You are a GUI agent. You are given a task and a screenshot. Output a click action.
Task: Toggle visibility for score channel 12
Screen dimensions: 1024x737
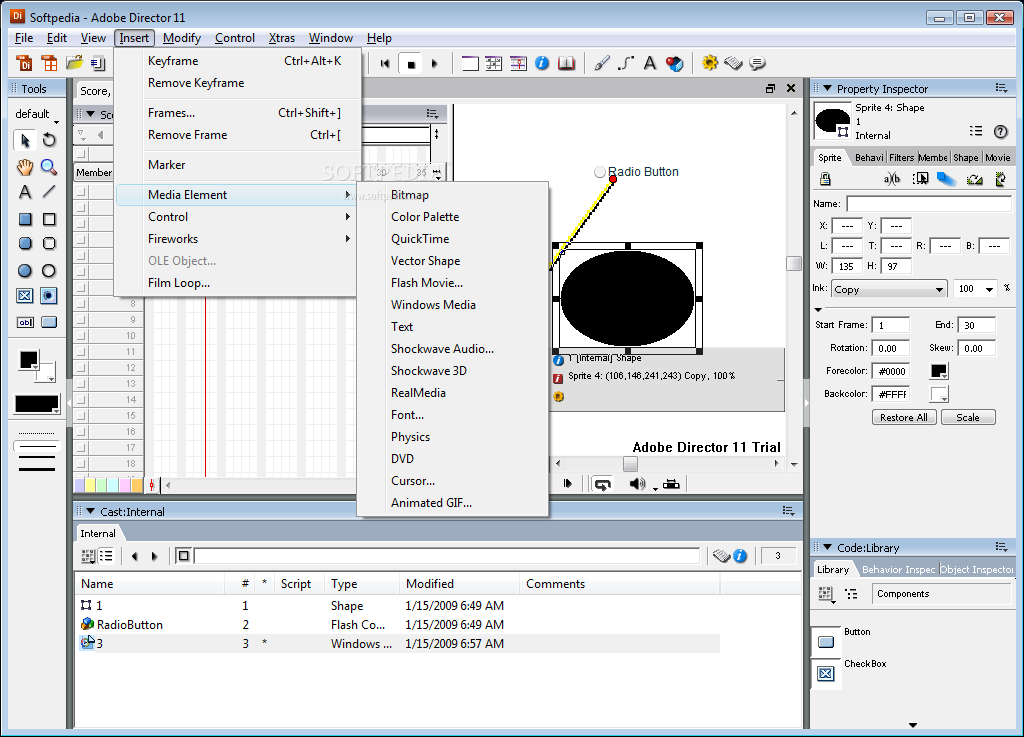(81, 368)
